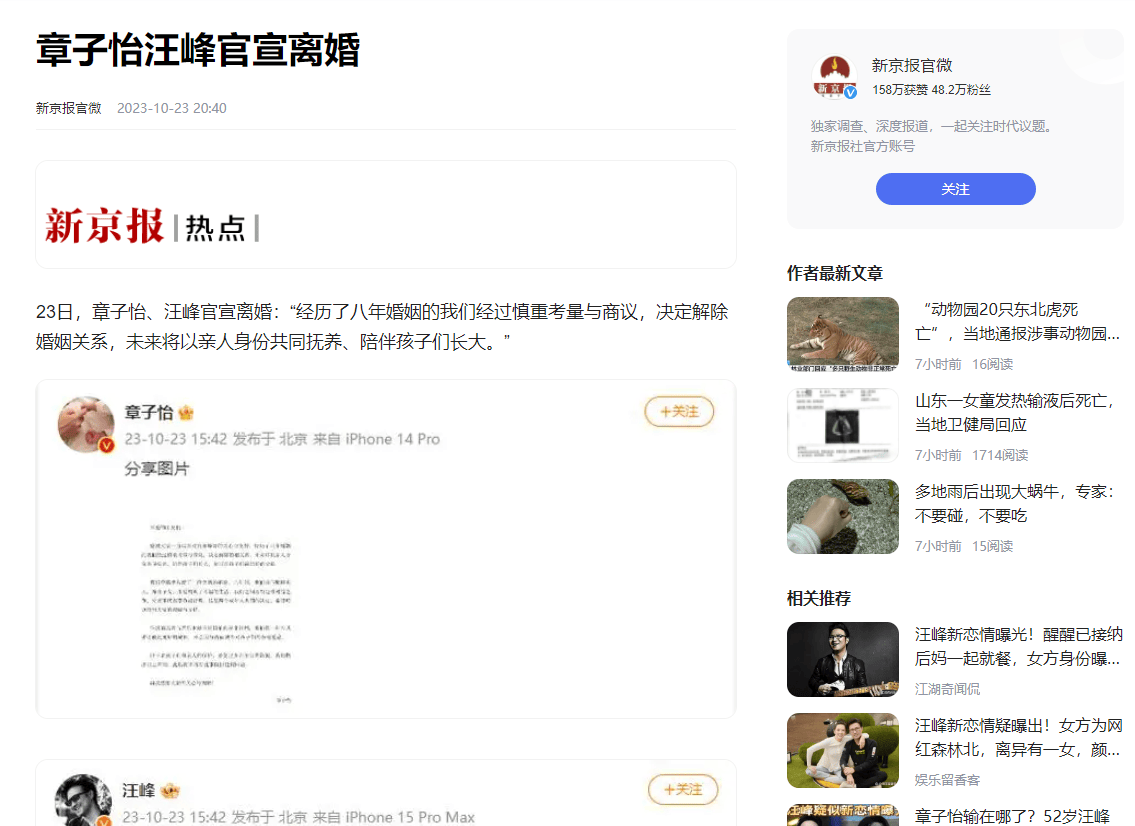The image size is (1135, 826).
Task: Click the tiger thumbnail image
Action: 843,334
